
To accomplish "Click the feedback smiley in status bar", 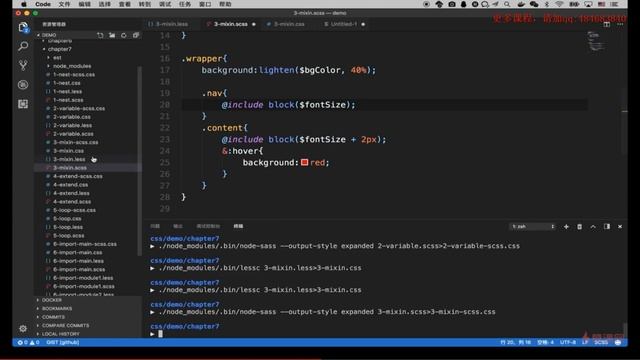I will pos(618,342).
